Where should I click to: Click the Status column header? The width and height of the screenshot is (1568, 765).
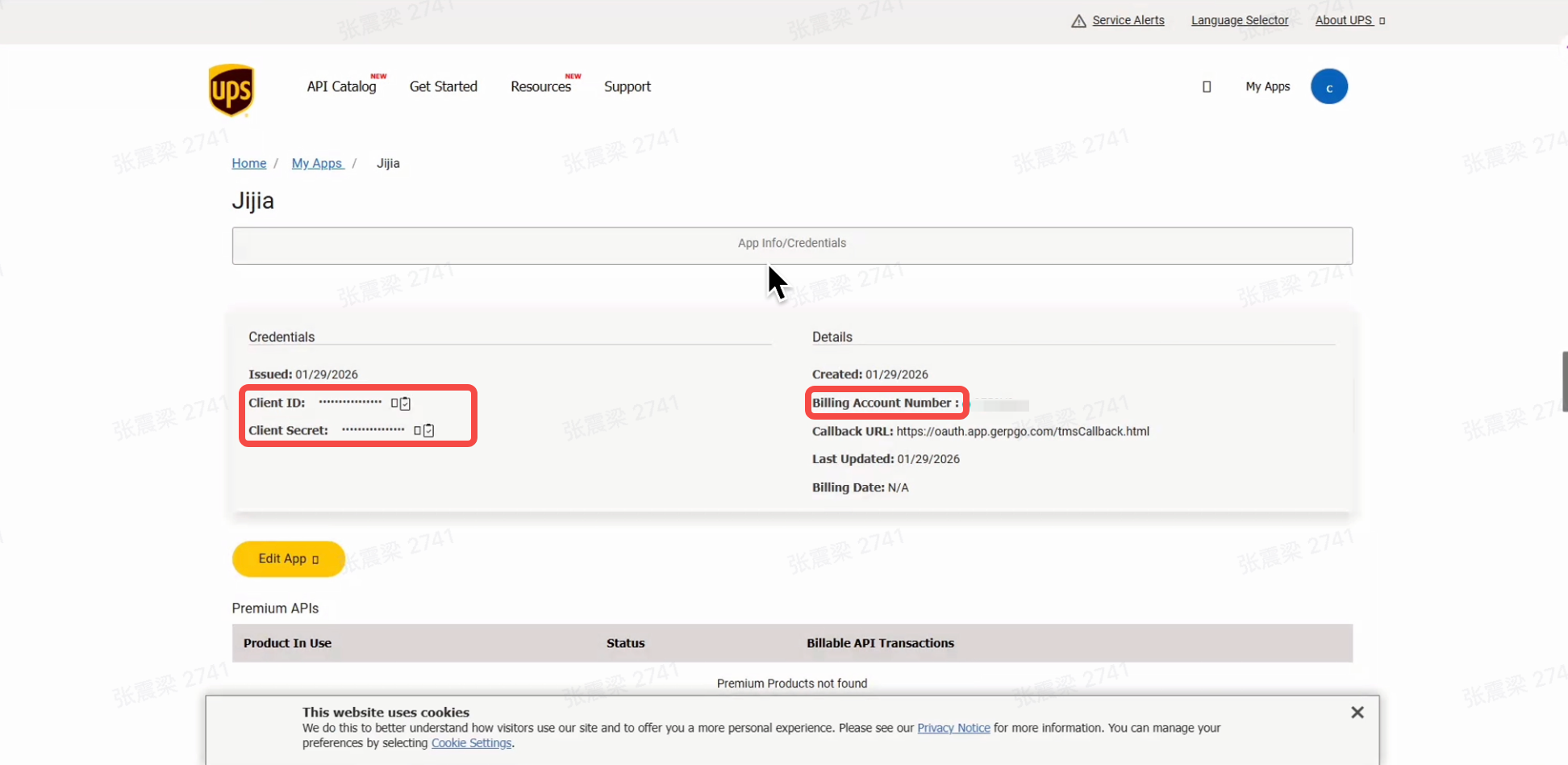[626, 643]
